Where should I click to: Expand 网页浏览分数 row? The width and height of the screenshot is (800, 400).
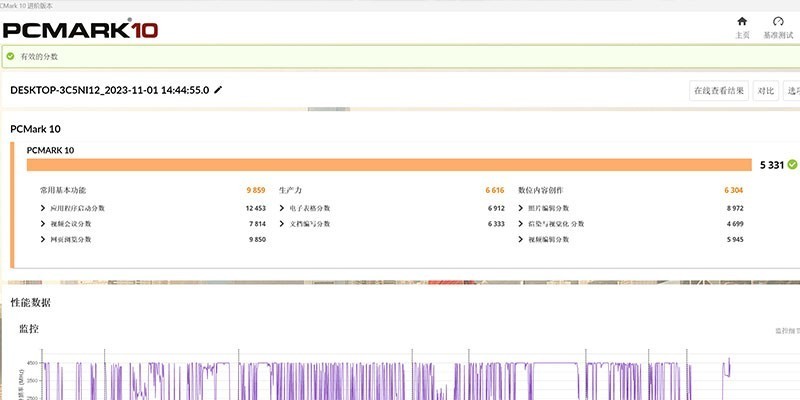point(43,239)
